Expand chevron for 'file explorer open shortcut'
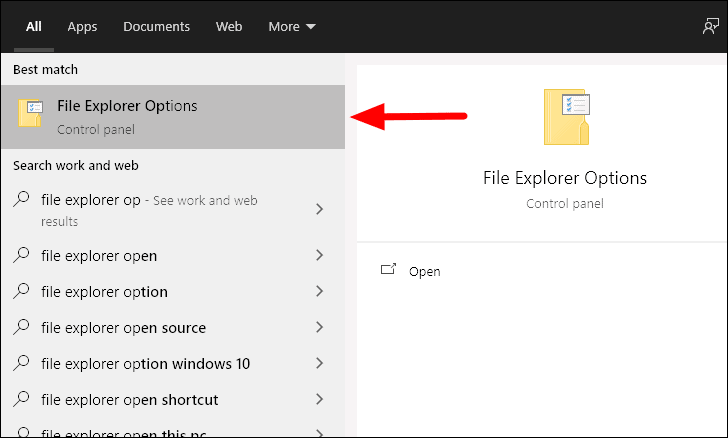 click(319, 399)
